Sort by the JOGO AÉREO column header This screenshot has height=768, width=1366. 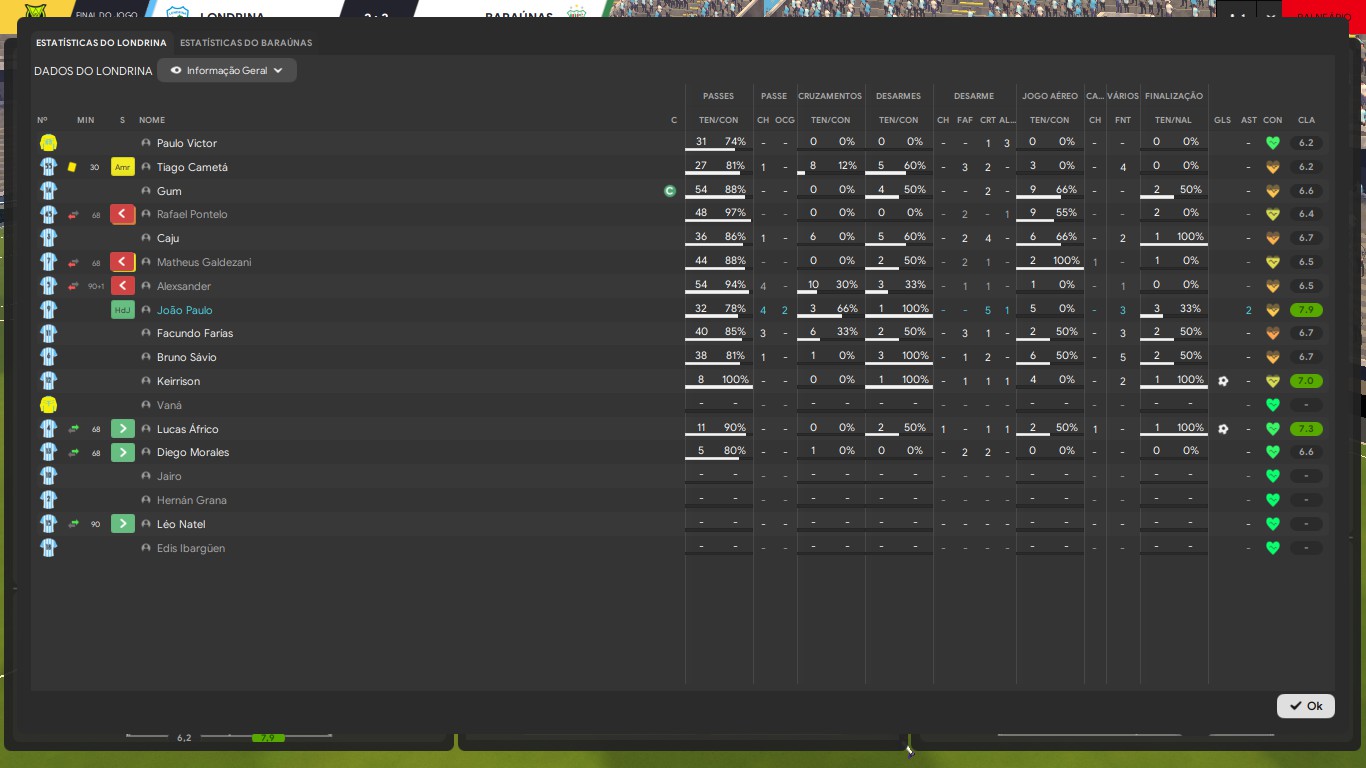1050,96
